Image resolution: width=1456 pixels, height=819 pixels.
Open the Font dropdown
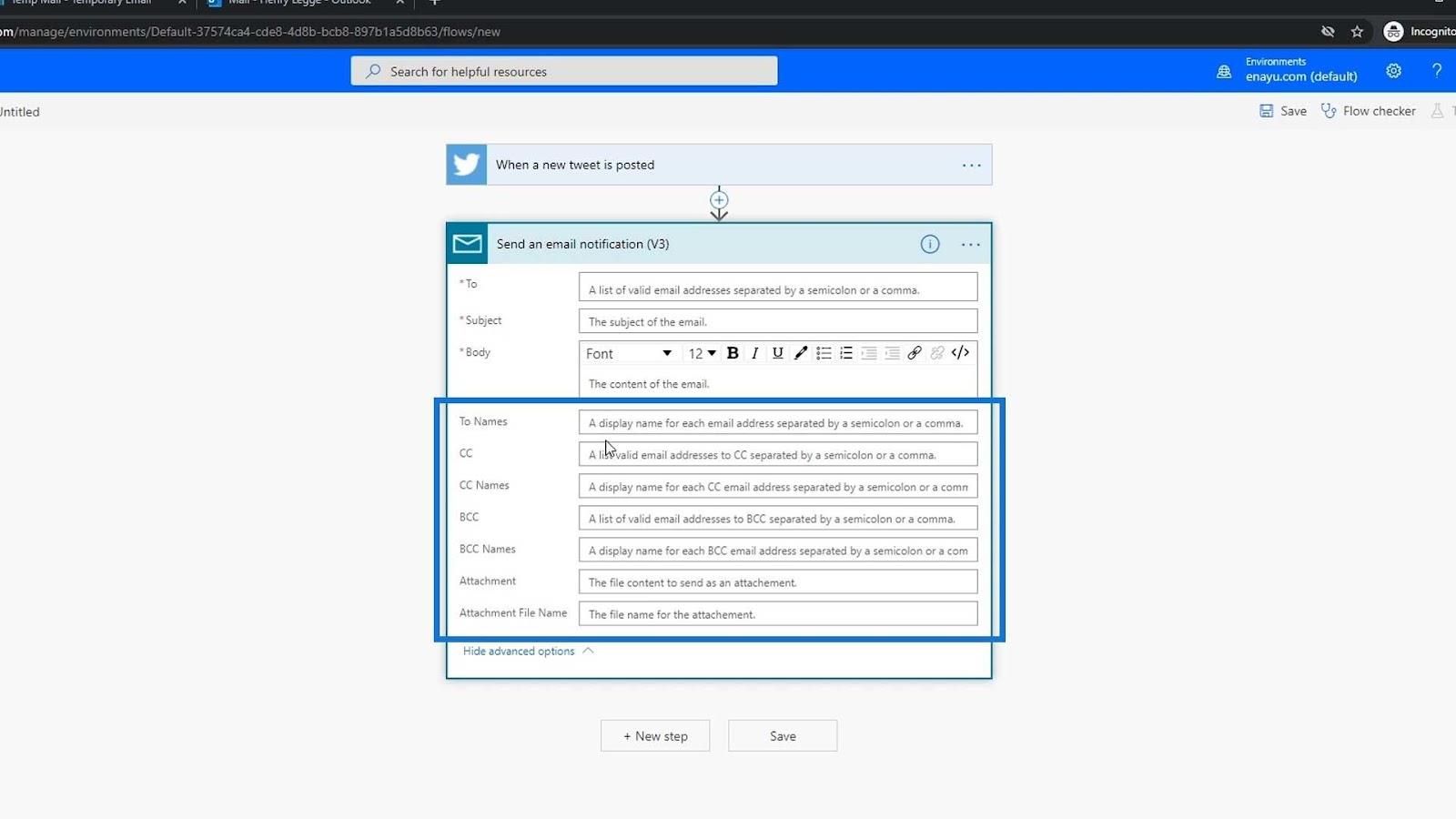[x=629, y=353]
